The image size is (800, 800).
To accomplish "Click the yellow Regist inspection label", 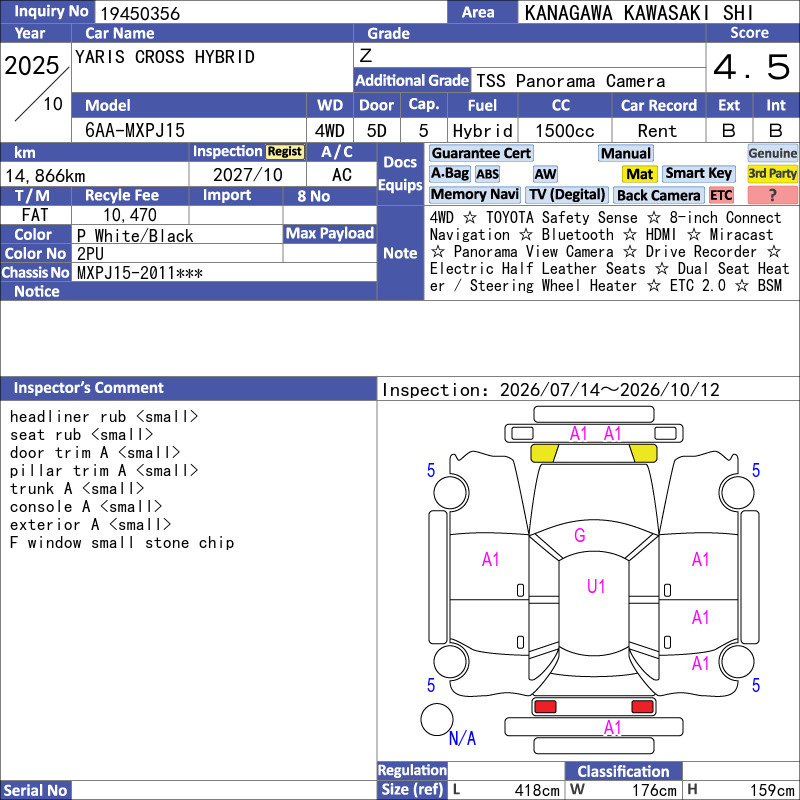I will tap(285, 152).
